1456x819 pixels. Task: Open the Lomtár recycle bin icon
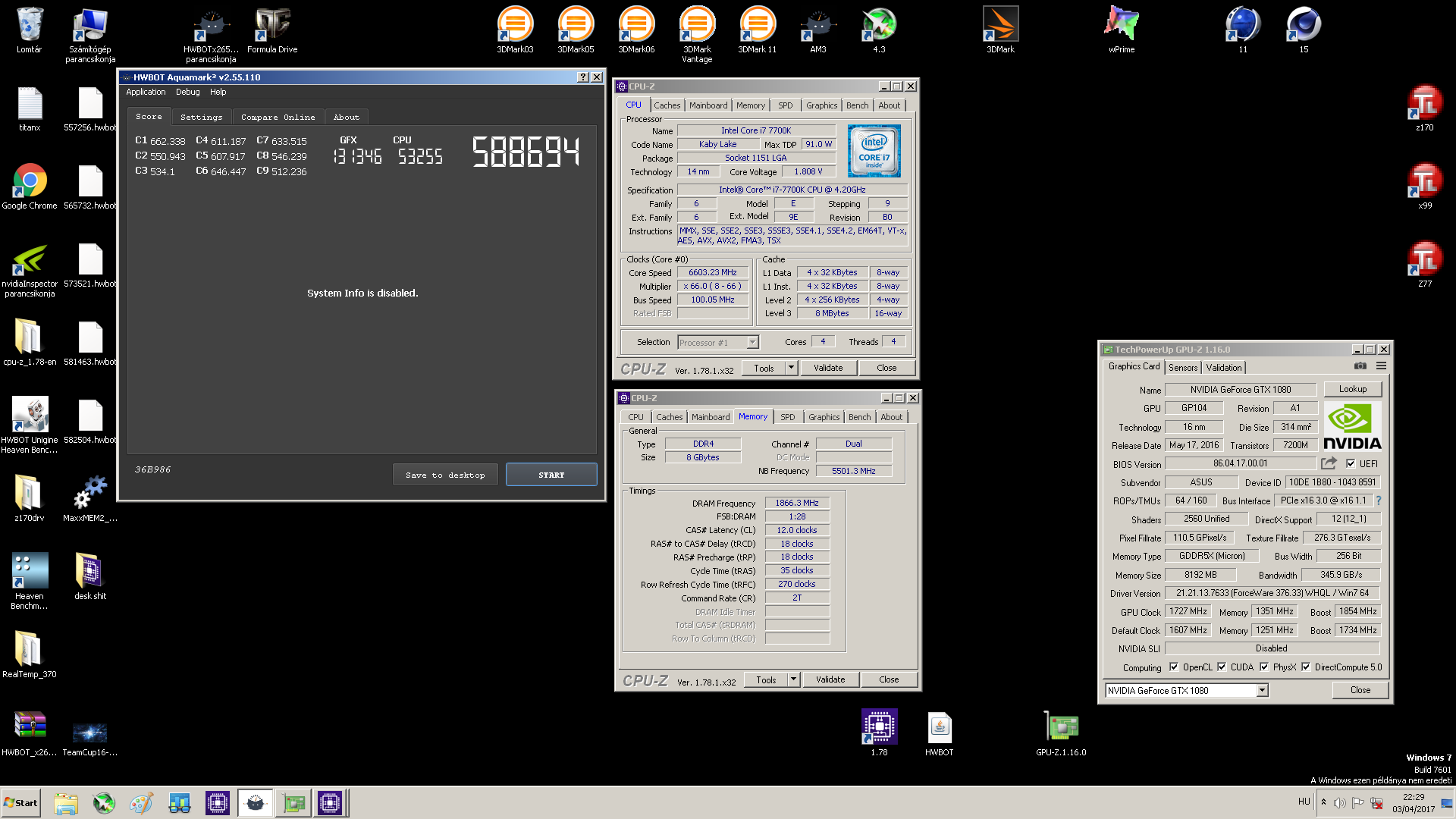pos(30,30)
